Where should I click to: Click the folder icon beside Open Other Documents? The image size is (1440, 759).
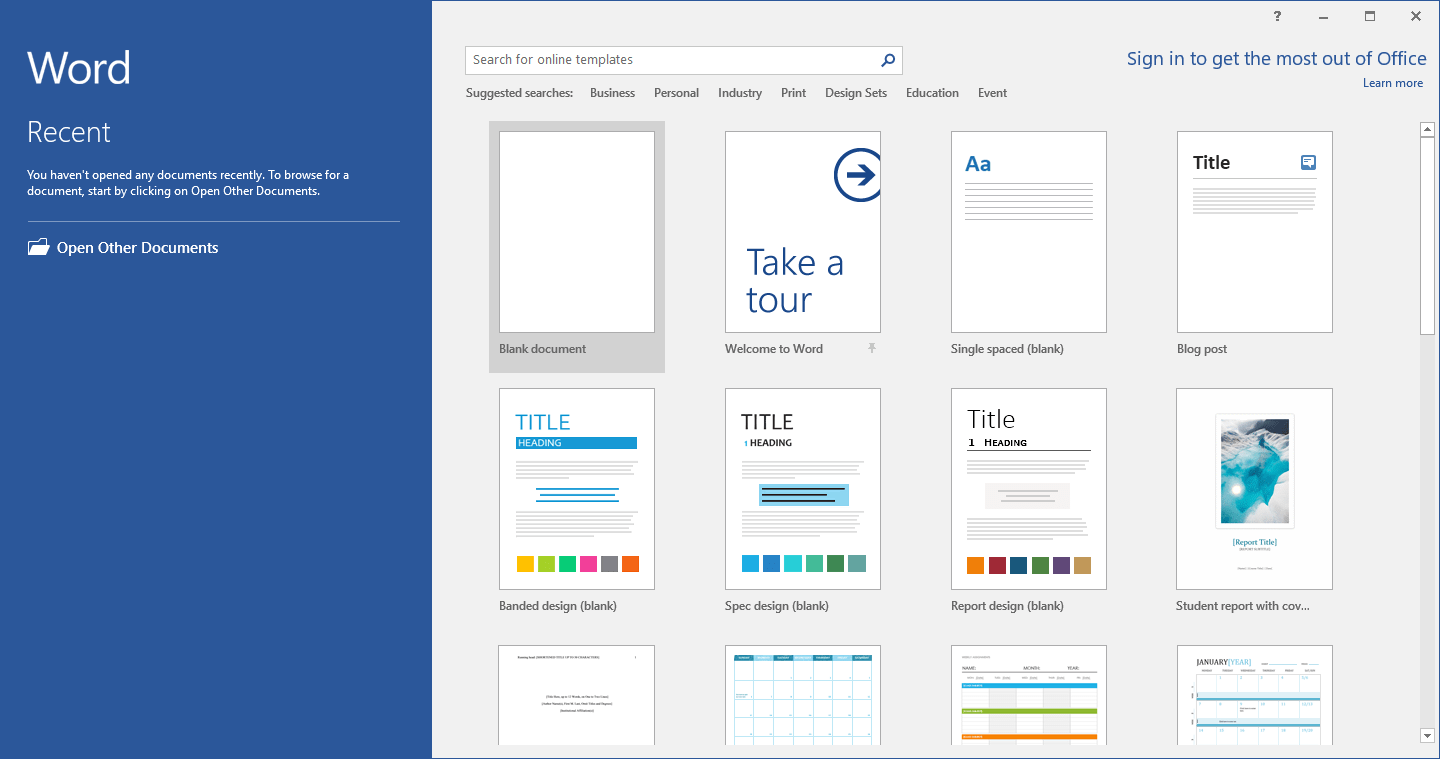(38, 246)
